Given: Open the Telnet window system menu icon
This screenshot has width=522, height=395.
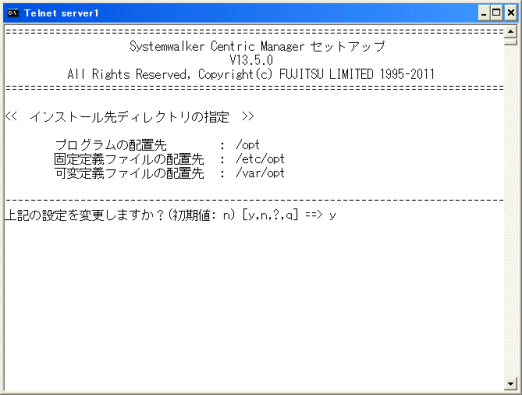Looking at the screenshot, I should (x=13, y=13).
